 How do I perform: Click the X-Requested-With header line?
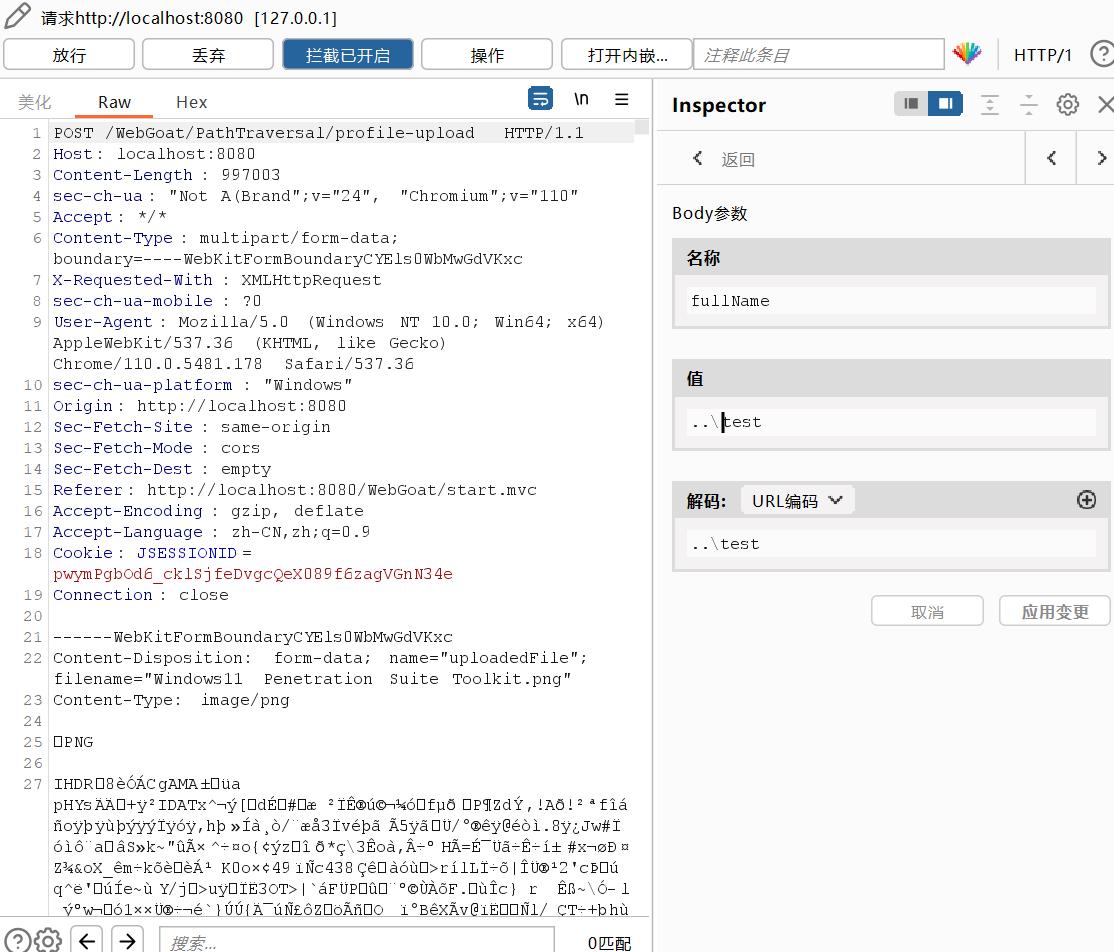click(x=217, y=280)
